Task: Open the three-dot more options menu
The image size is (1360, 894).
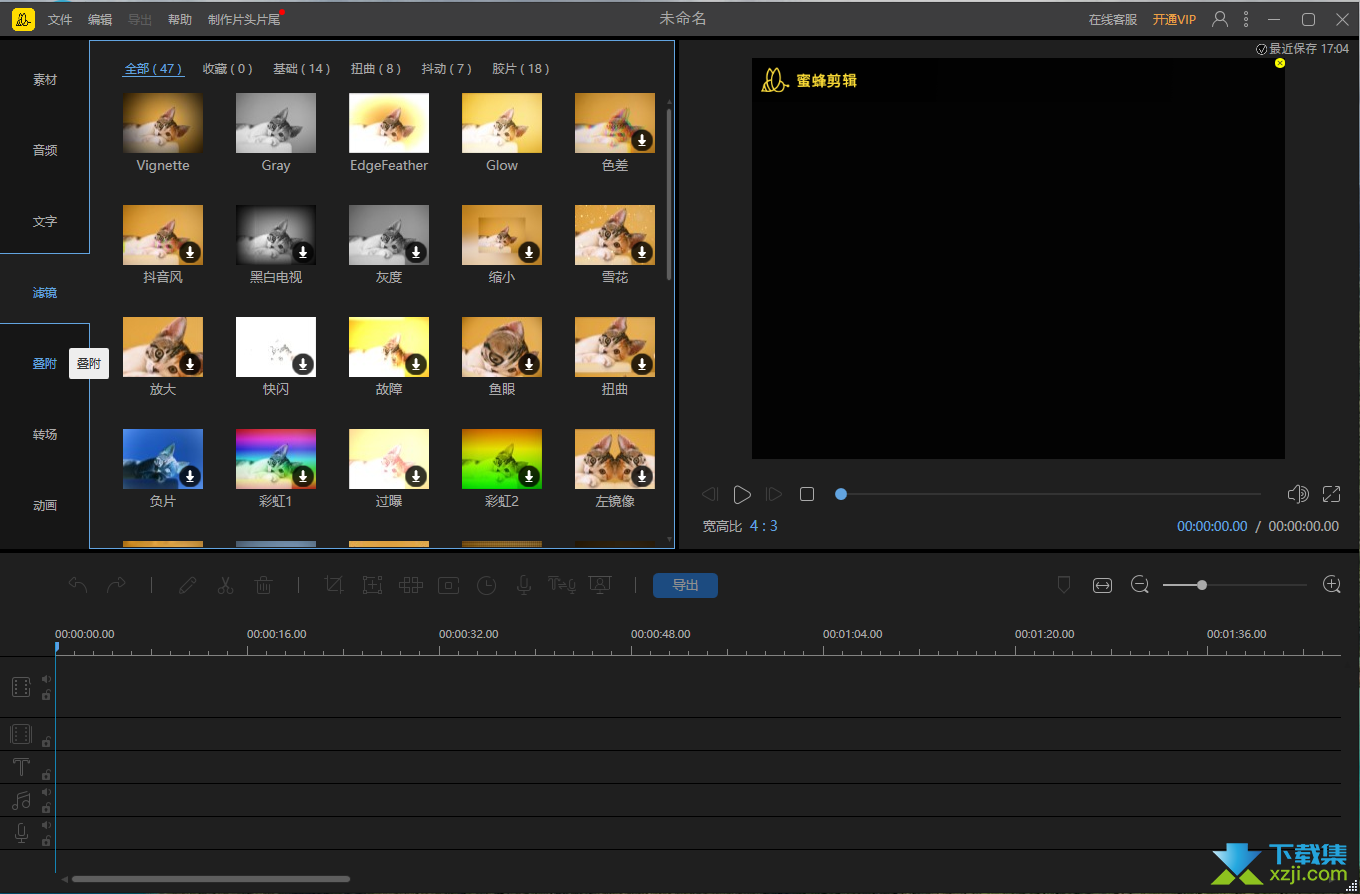Action: coord(1246,19)
